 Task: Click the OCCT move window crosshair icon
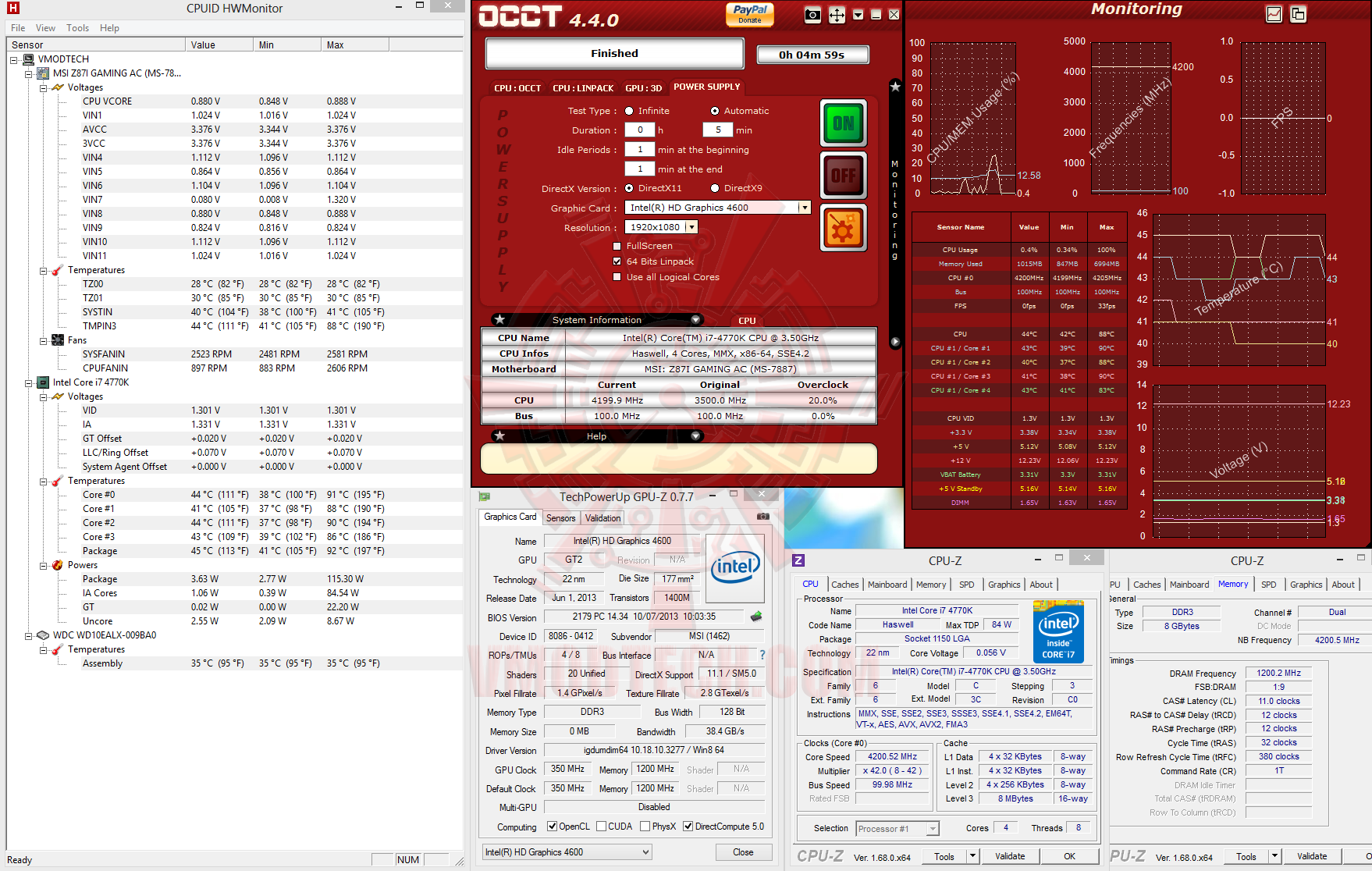click(x=837, y=16)
